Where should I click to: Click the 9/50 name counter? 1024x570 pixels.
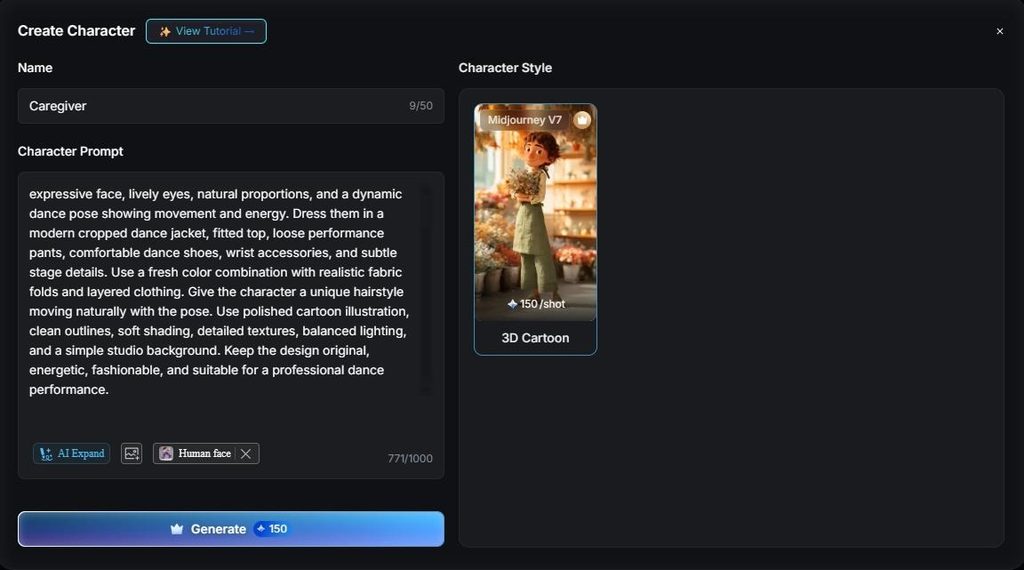pyautogui.click(x=421, y=106)
